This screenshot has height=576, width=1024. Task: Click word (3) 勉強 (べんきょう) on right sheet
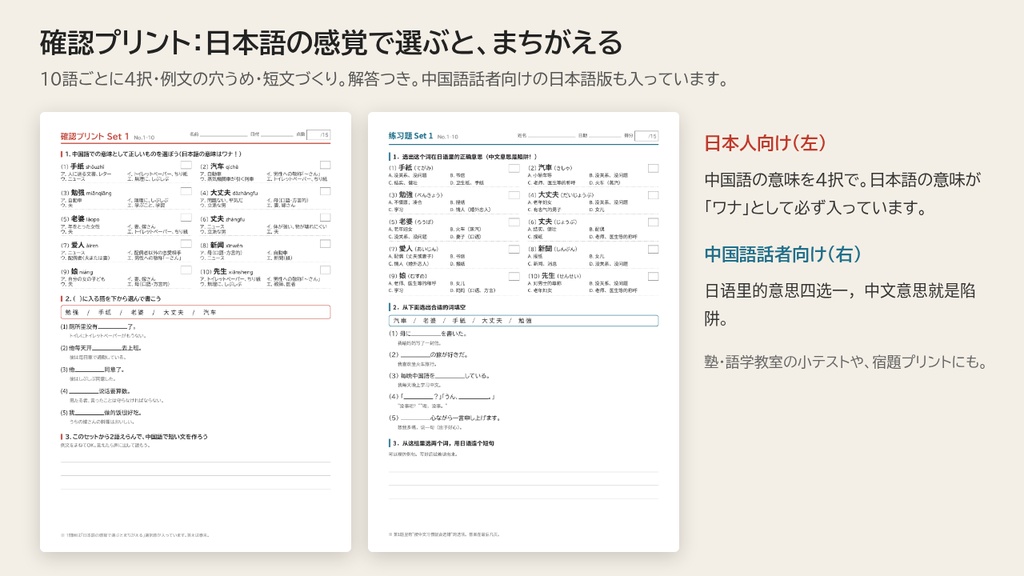click(x=416, y=195)
